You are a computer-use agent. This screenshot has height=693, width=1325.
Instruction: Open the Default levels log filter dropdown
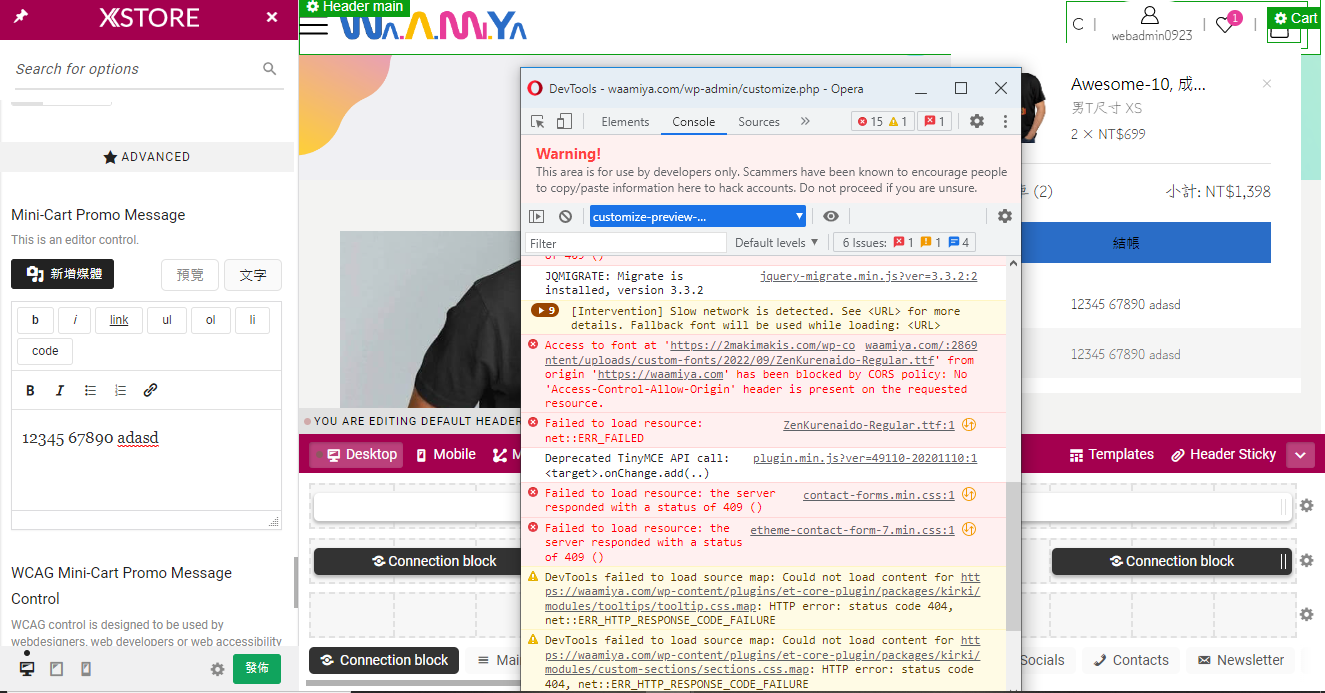[776, 242]
